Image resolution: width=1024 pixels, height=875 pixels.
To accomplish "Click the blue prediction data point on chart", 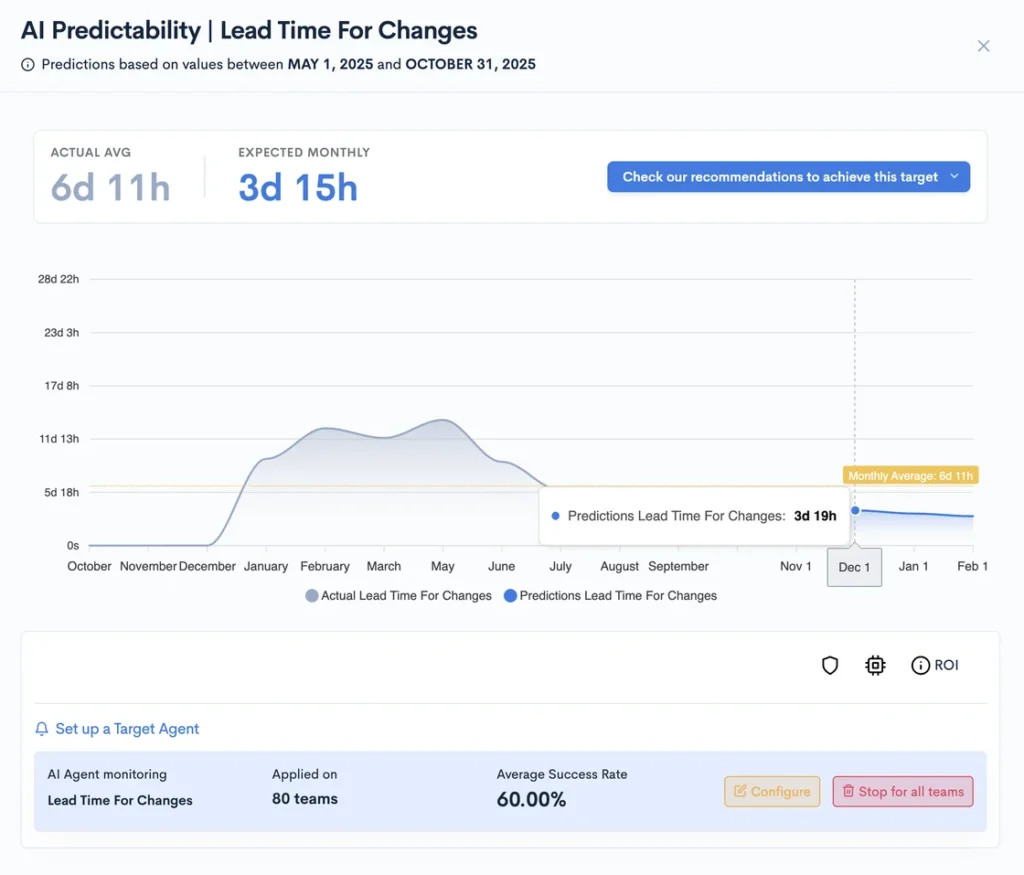I will [855, 510].
